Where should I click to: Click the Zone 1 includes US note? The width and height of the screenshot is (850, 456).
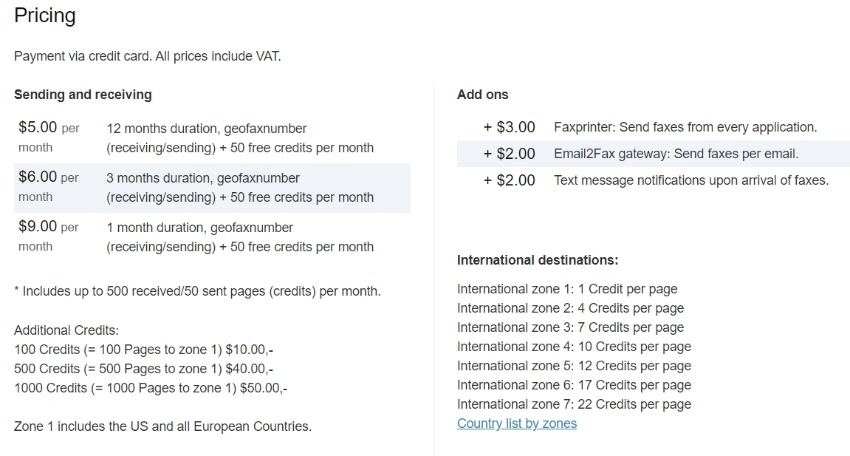(163, 426)
